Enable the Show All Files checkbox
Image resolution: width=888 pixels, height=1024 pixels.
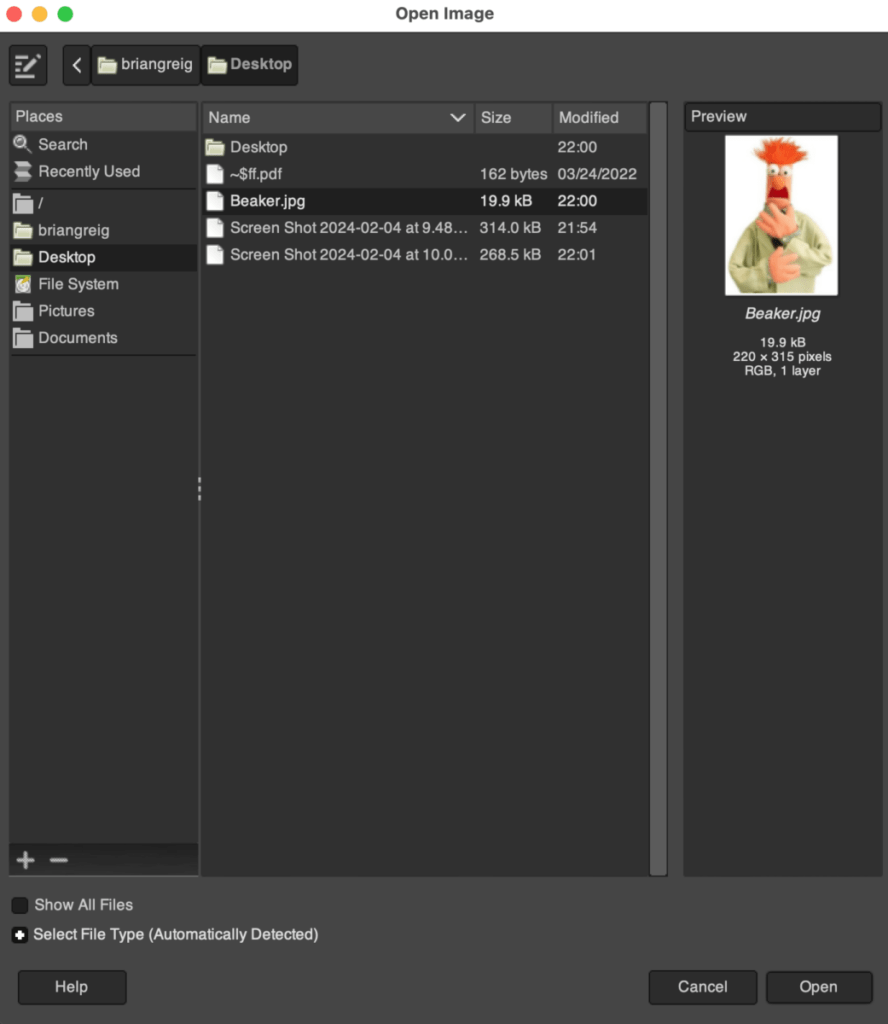point(20,905)
